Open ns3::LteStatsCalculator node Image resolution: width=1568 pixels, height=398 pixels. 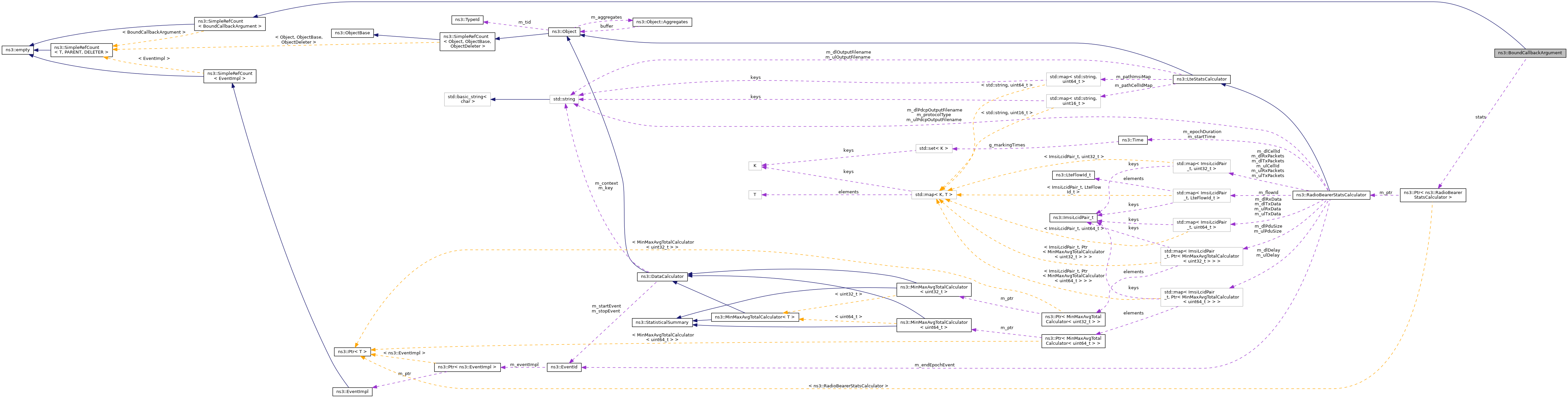tap(1202, 79)
